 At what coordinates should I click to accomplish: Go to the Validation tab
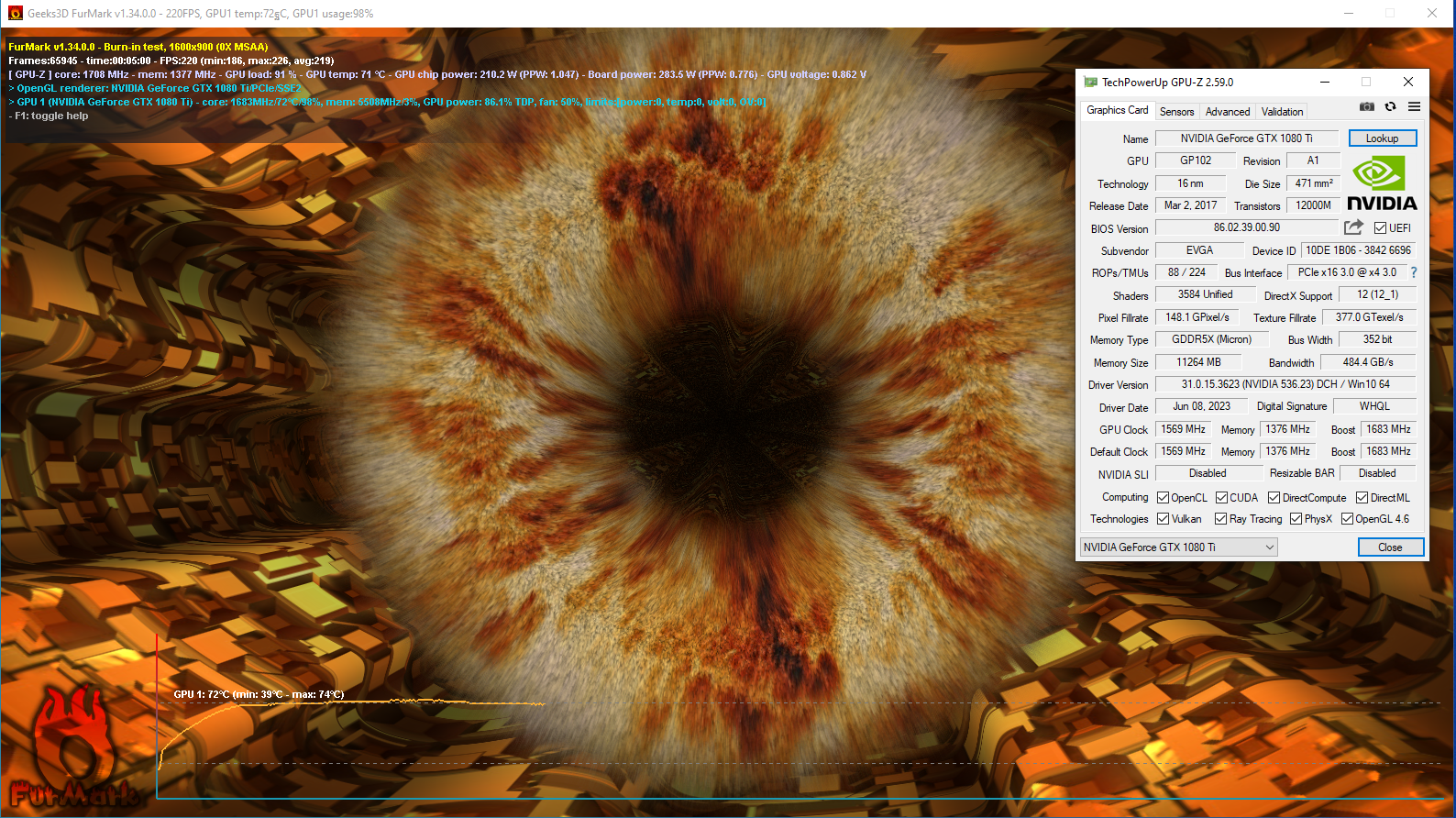pyautogui.click(x=1281, y=112)
